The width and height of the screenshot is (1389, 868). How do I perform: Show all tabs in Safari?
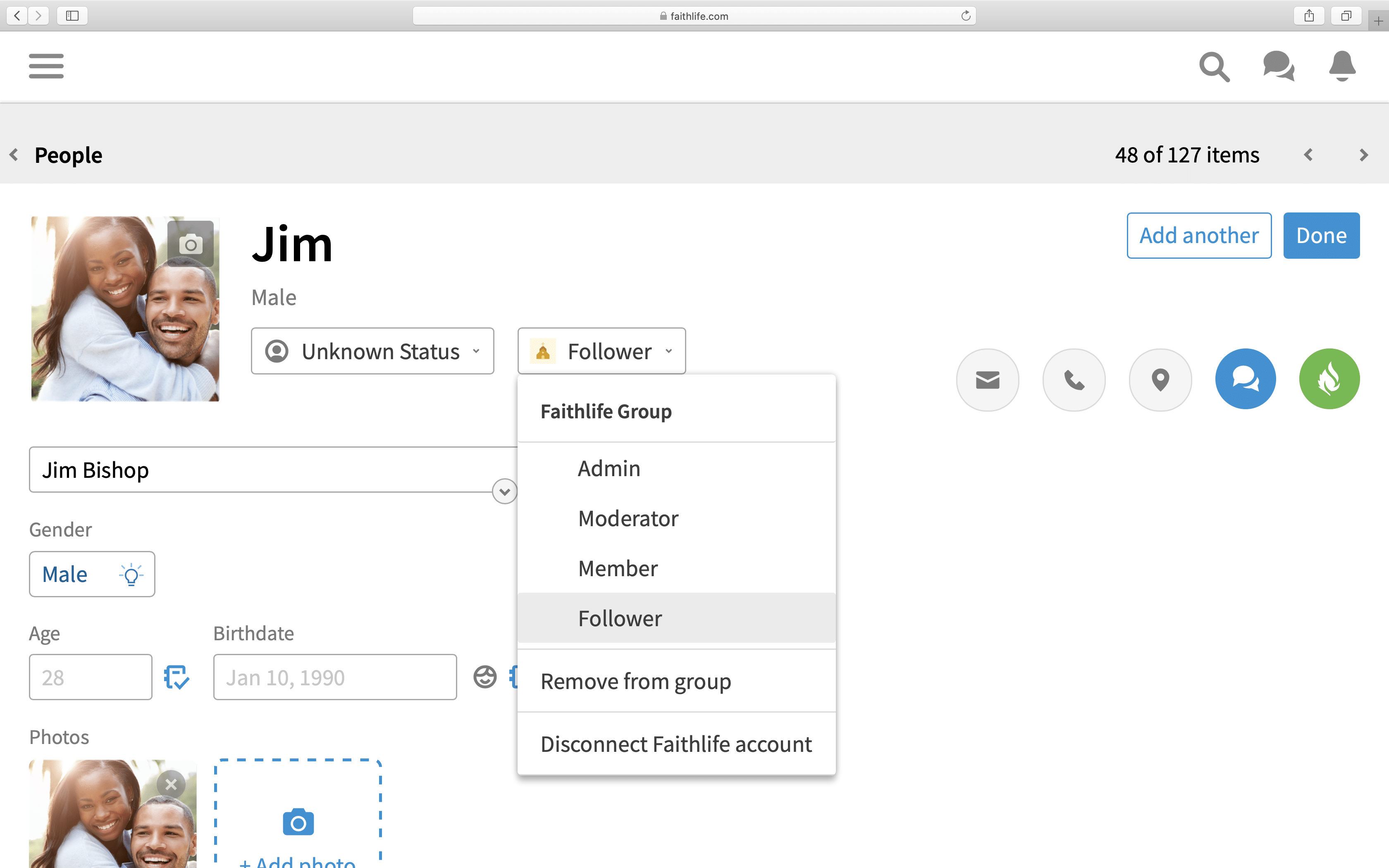tap(1346, 16)
